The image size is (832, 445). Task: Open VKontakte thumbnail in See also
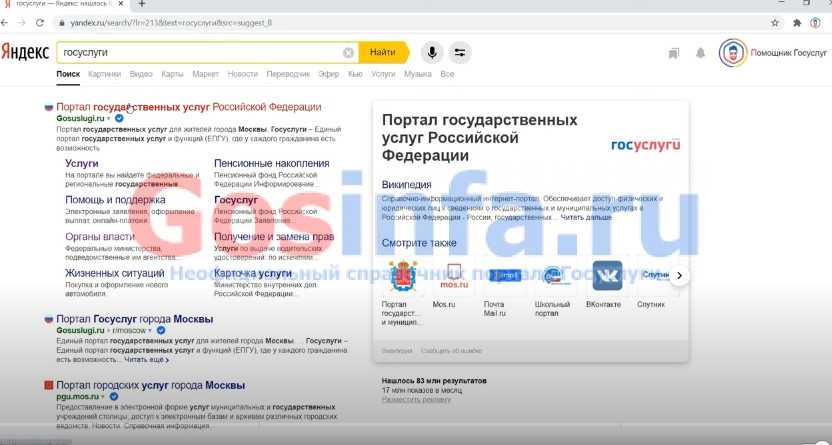607,276
